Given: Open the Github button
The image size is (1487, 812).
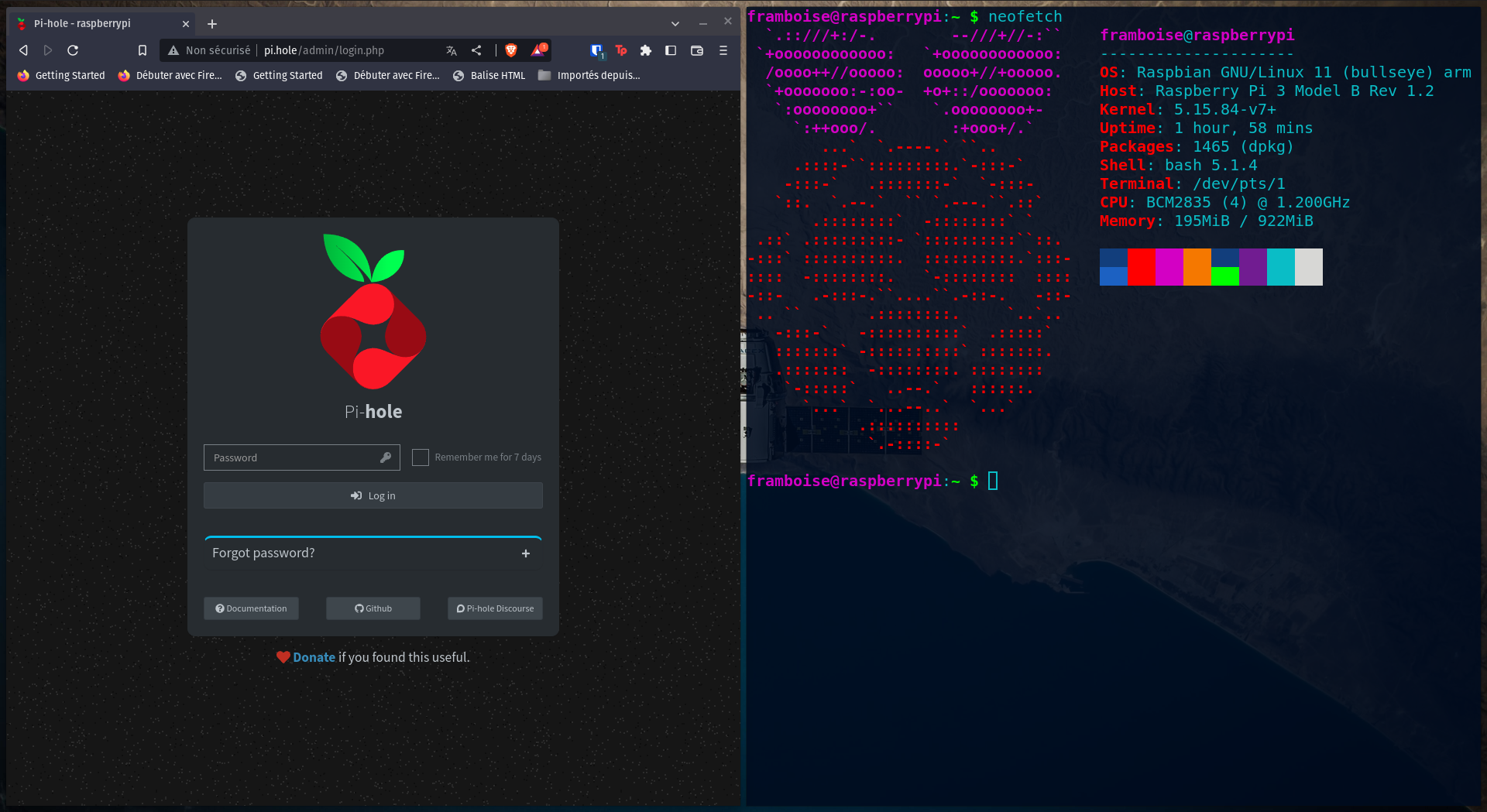Looking at the screenshot, I should [x=373, y=608].
